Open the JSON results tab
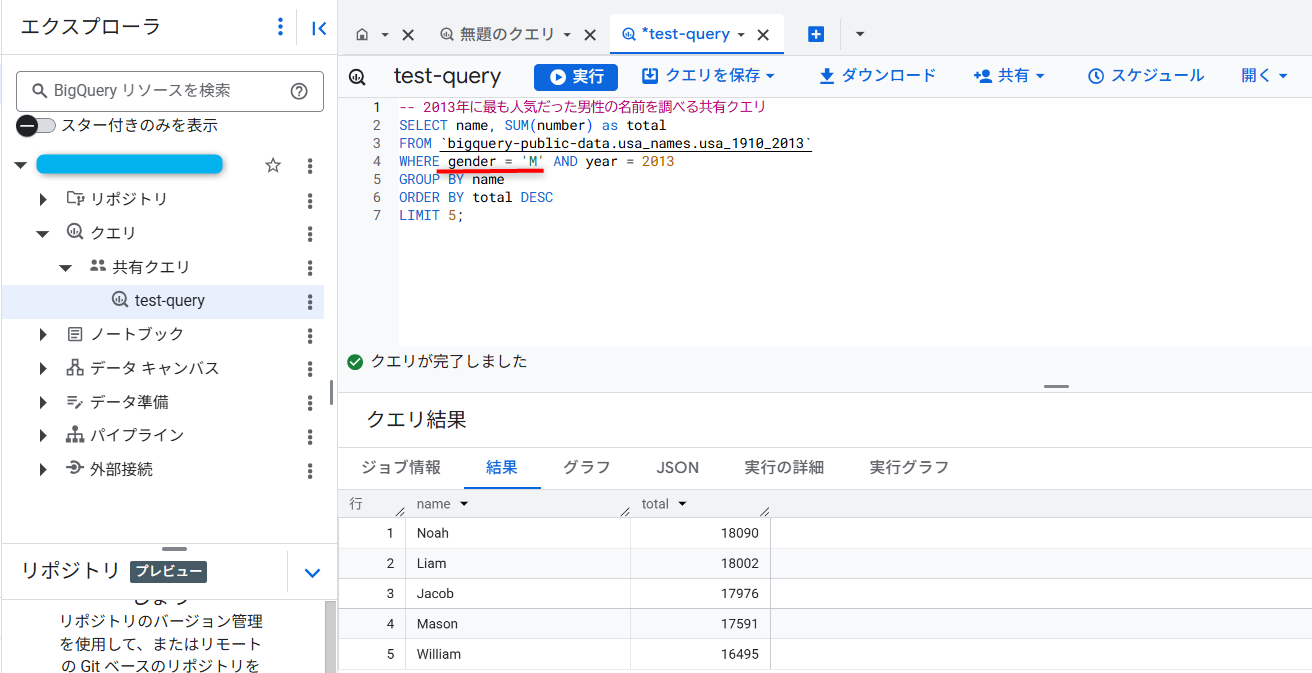The width and height of the screenshot is (1312, 673). pos(678,468)
